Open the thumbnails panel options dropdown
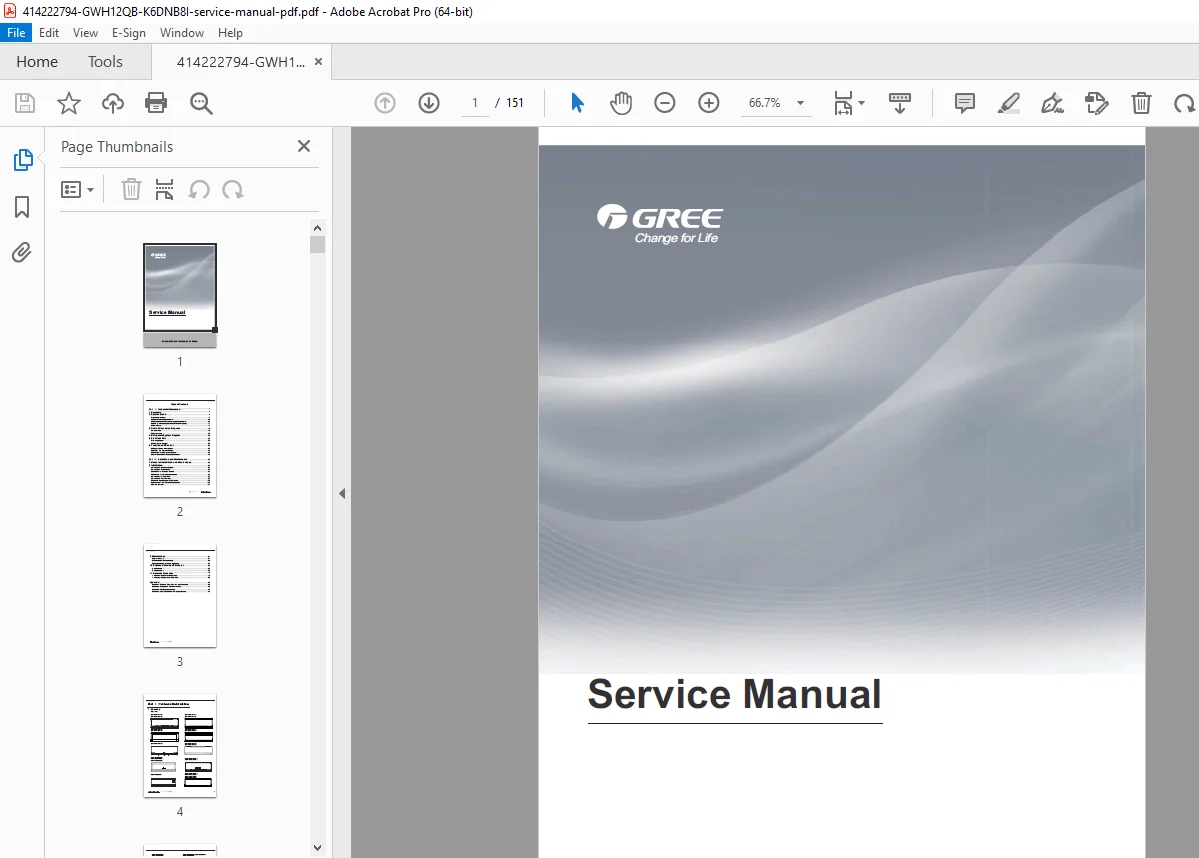The width and height of the screenshot is (1199, 858). point(77,189)
